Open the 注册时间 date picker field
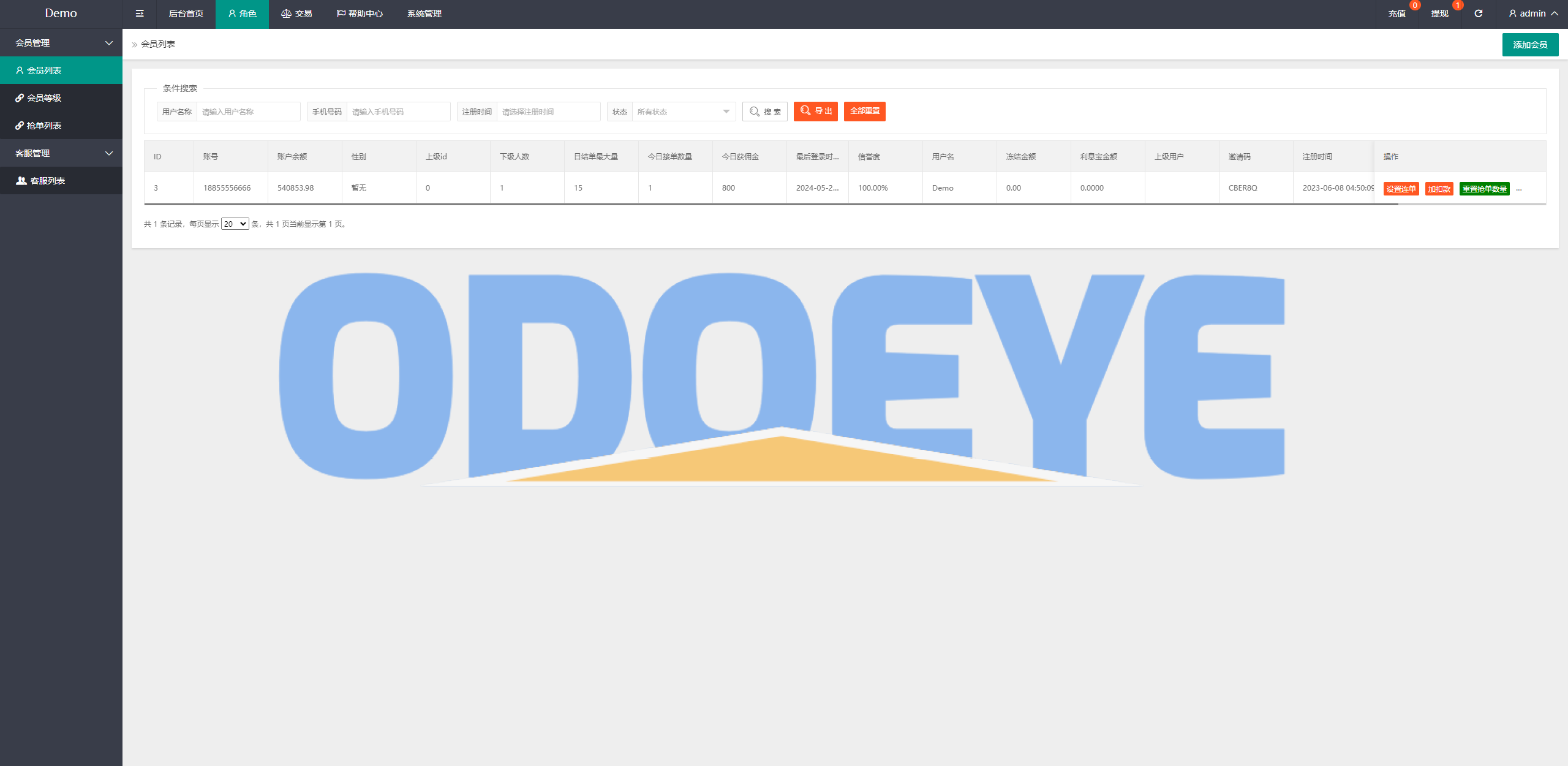Viewport: 1568px width, 766px height. 548,112
